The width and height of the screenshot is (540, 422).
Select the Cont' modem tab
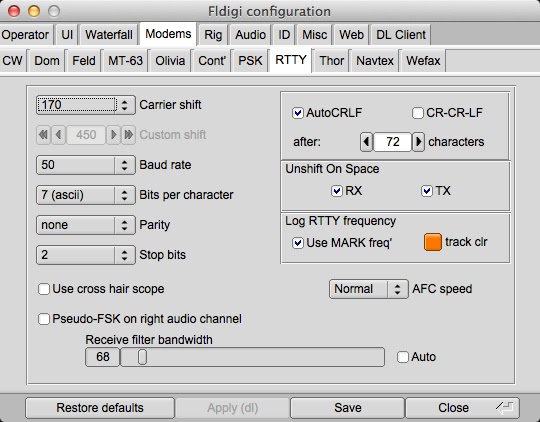[x=212, y=61]
